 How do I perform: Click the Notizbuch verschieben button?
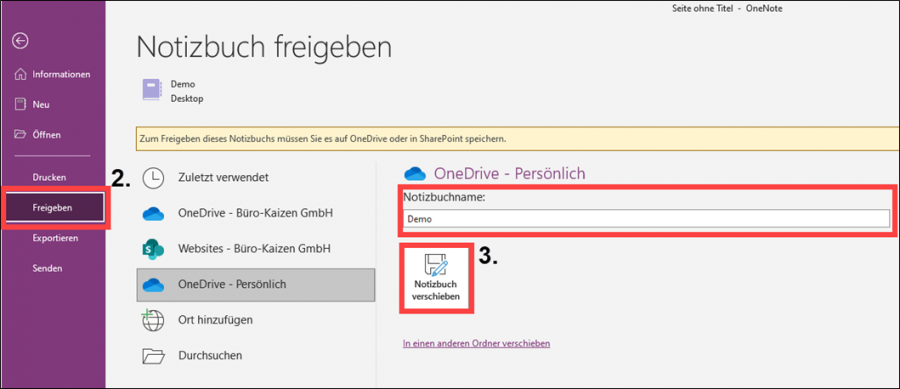436,278
